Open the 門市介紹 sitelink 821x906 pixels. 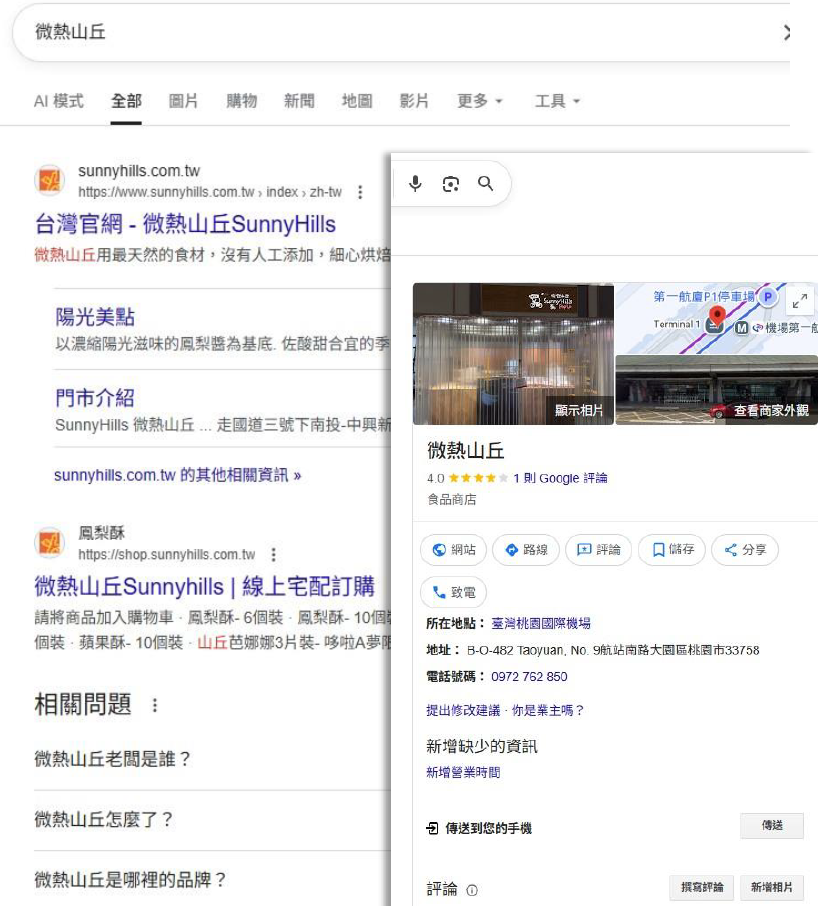(x=95, y=398)
